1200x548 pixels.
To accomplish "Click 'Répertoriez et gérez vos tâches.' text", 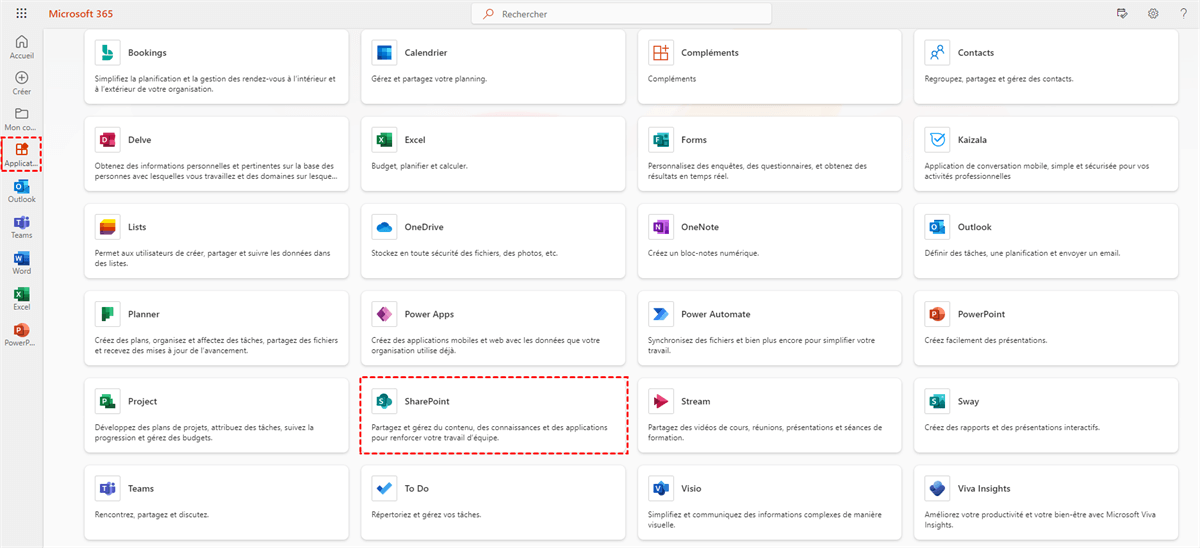I will (426, 515).
